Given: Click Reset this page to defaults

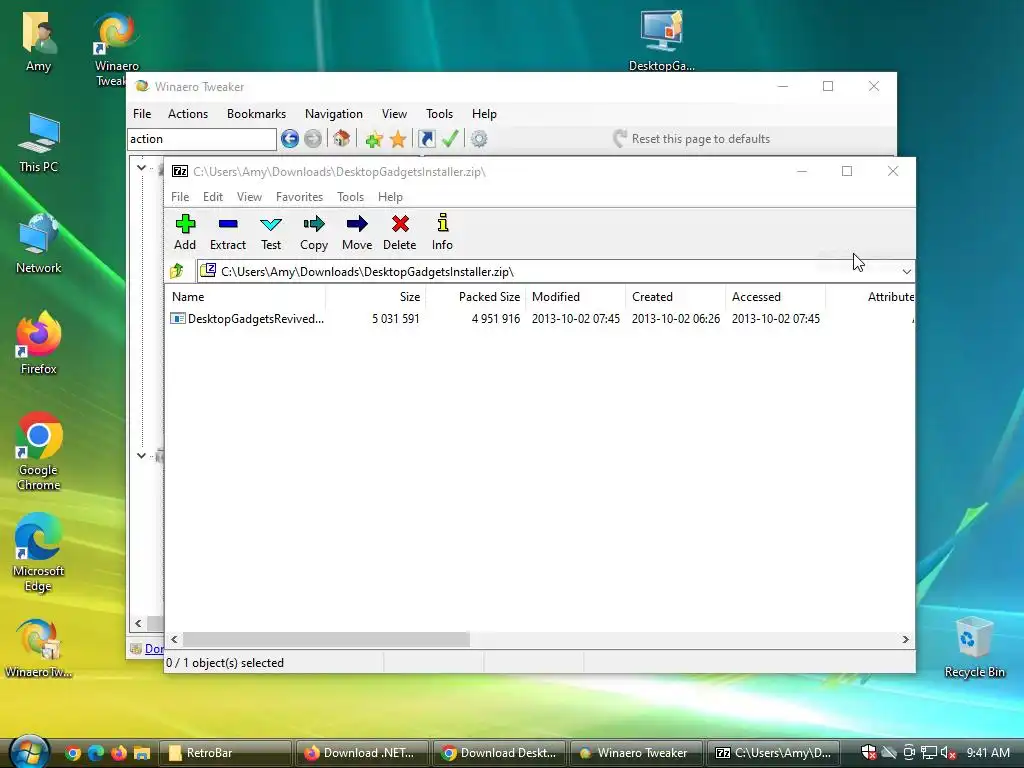Looking at the screenshot, I should pyautogui.click(x=692, y=138).
